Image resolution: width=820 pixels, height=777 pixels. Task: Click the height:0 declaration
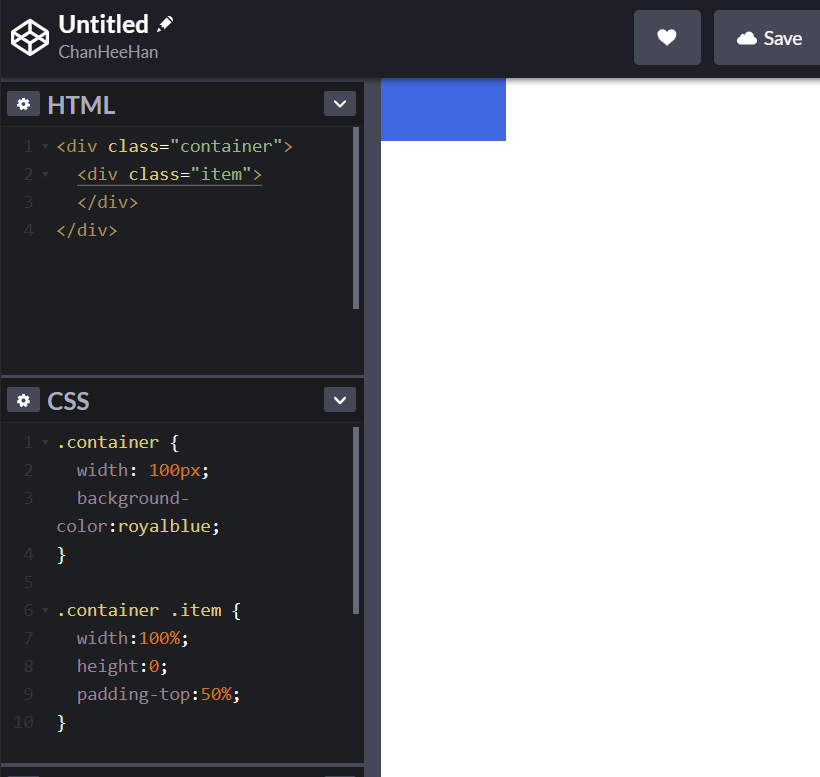[122, 666]
